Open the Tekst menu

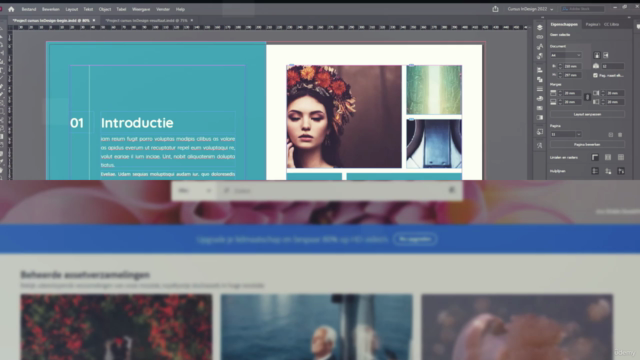point(88,9)
